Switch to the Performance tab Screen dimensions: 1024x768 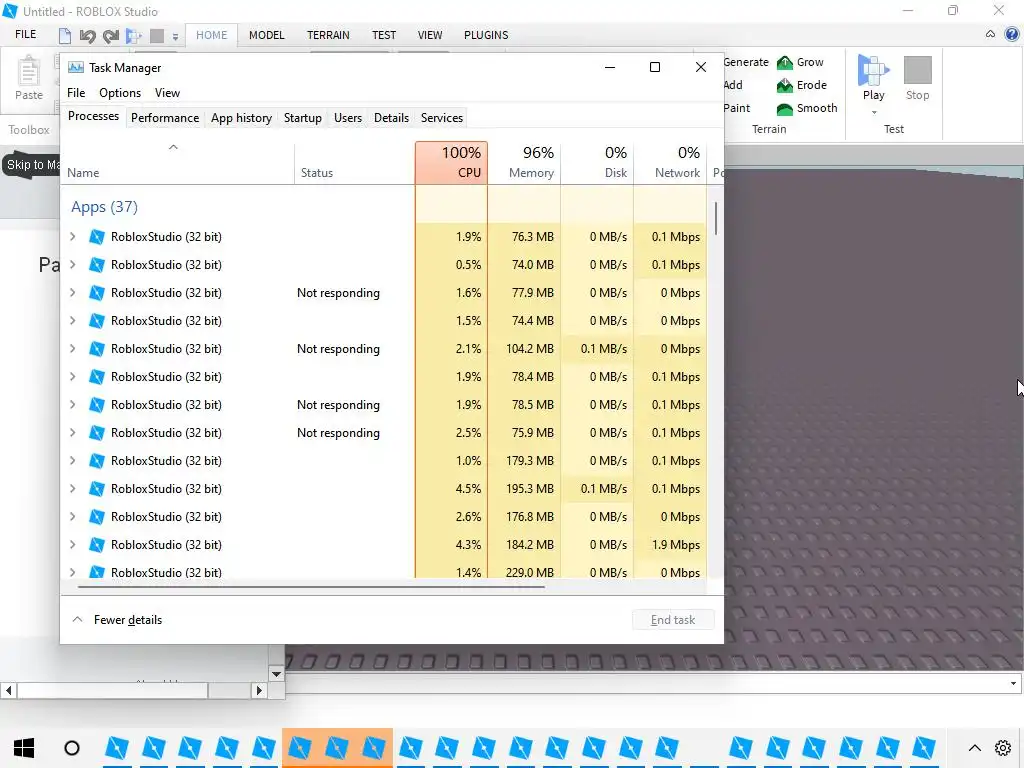(165, 118)
